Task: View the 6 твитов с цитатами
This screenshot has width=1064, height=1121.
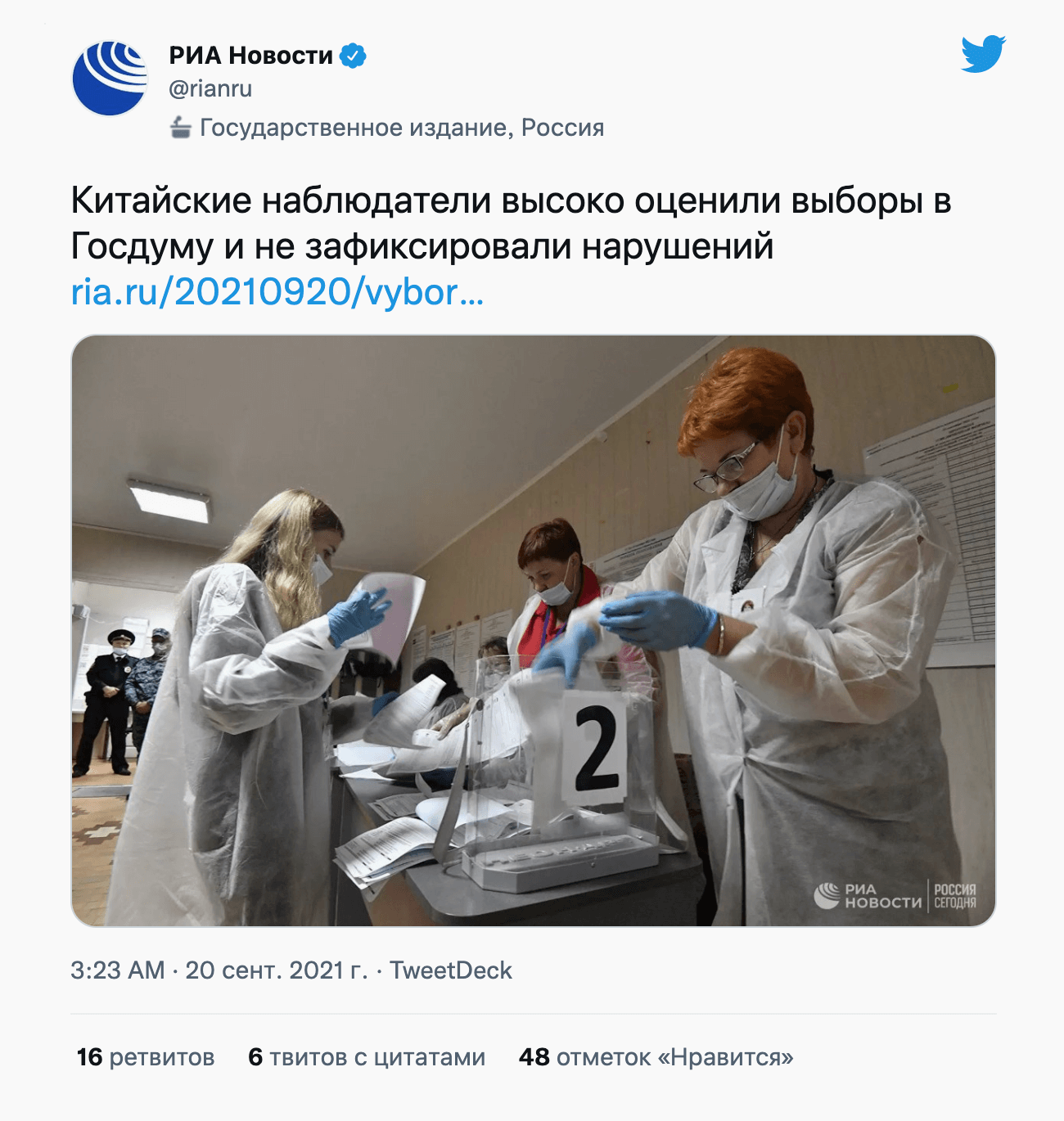Action: tap(367, 1057)
